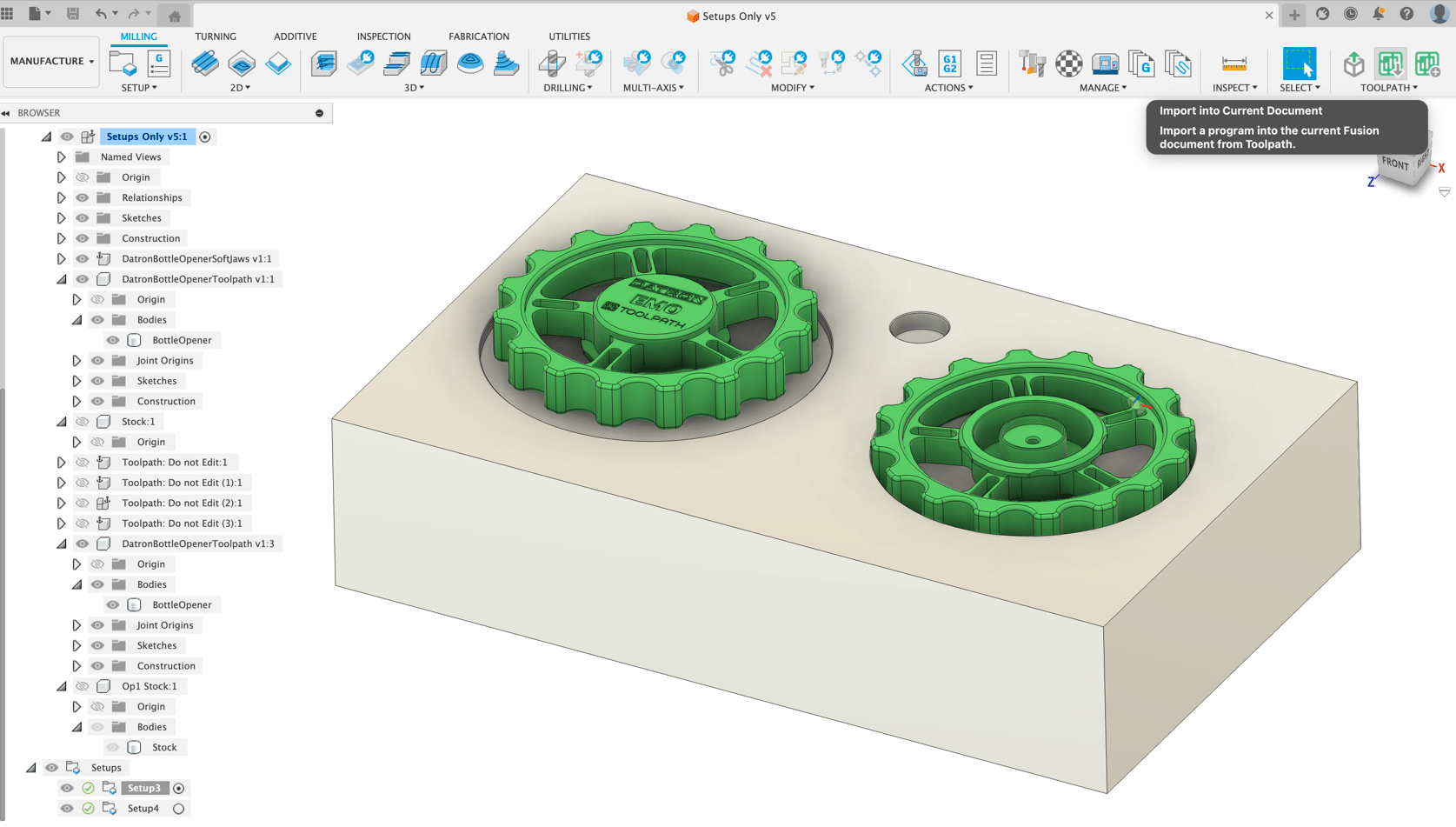The image size is (1456, 827).
Task: Open the MODIFY dropdown menu
Action: coord(790,86)
